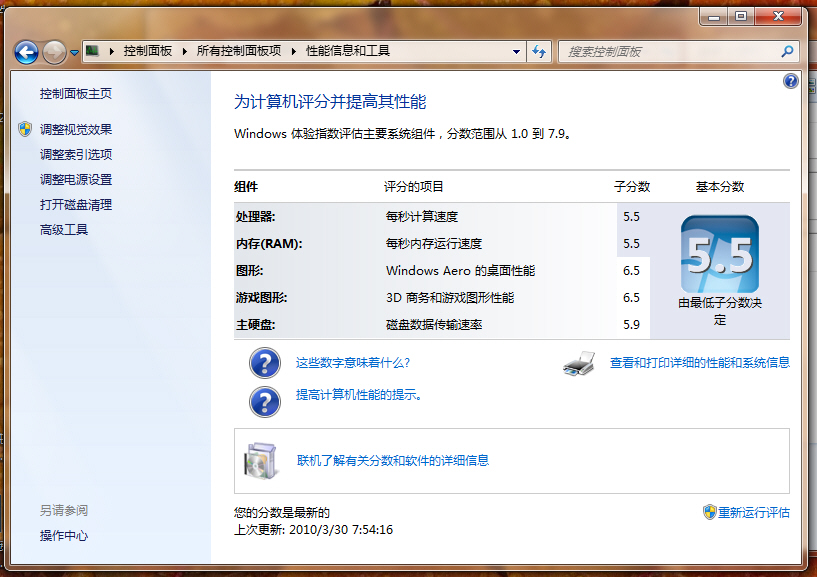The height and width of the screenshot is (577, 817).
Task: Click shield icon beside 重新运行评估
Action: pos(709,512)
